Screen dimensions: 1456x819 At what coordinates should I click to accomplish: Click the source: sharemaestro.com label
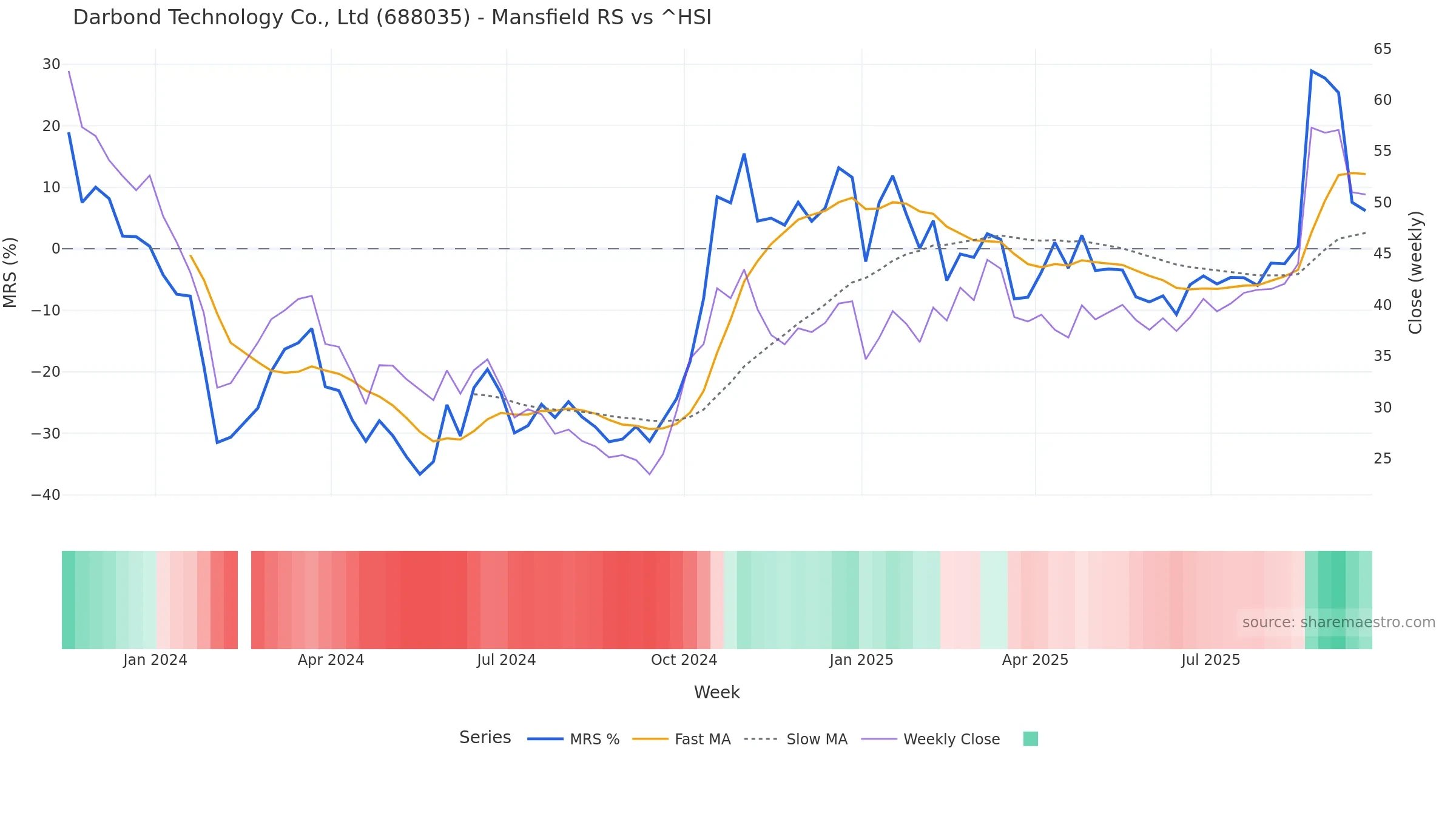[x=1338, y=622]
